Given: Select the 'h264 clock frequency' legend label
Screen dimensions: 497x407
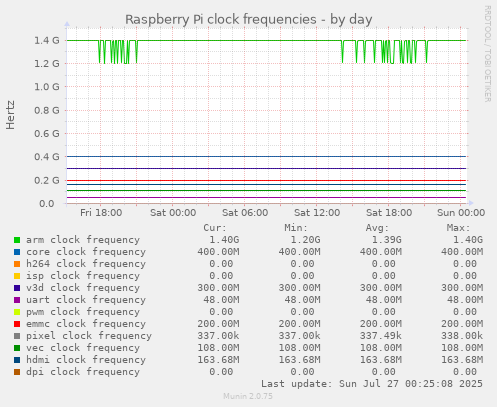Looking at the screenshot, I should point(86,264).
